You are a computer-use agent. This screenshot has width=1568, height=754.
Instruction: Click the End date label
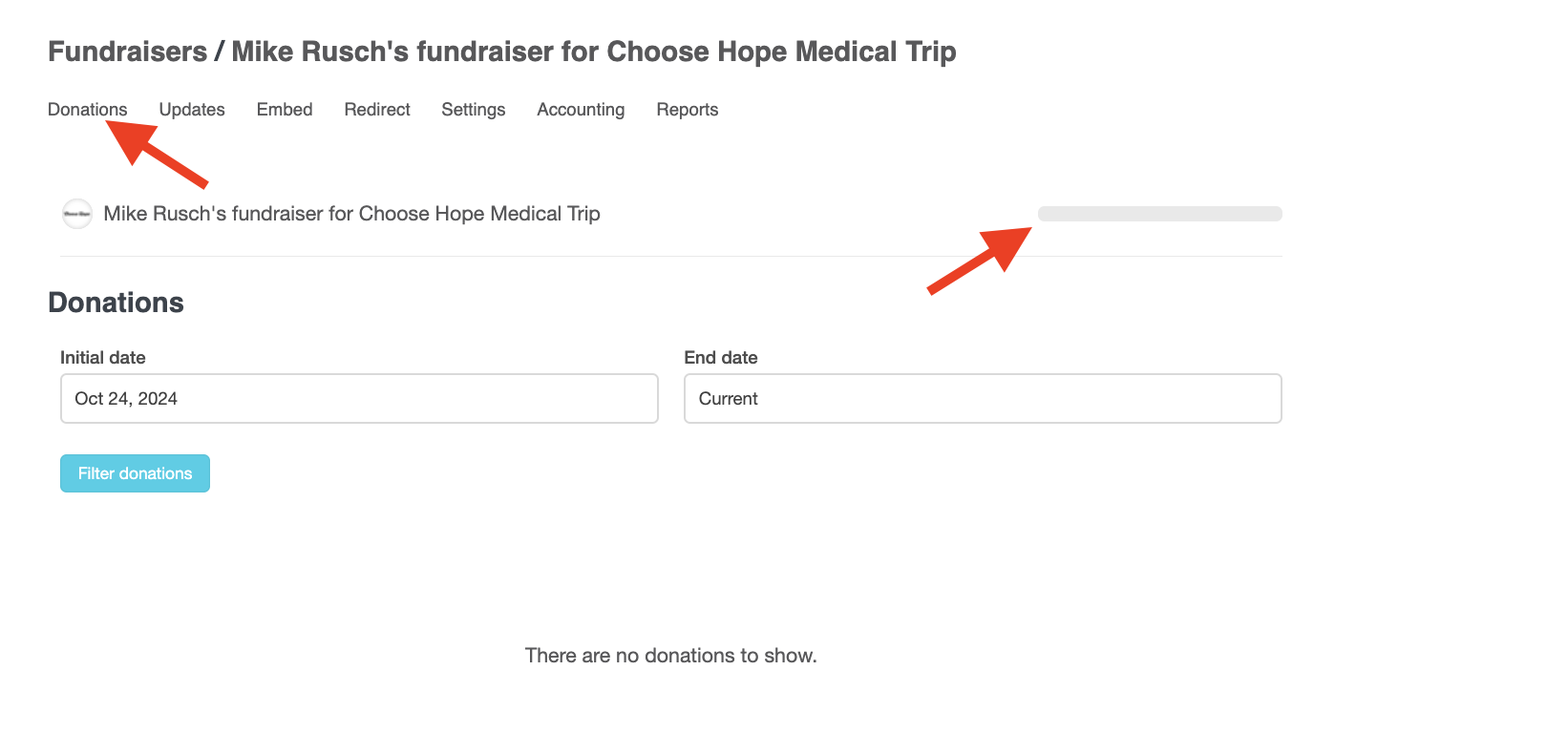pos(721,358)
